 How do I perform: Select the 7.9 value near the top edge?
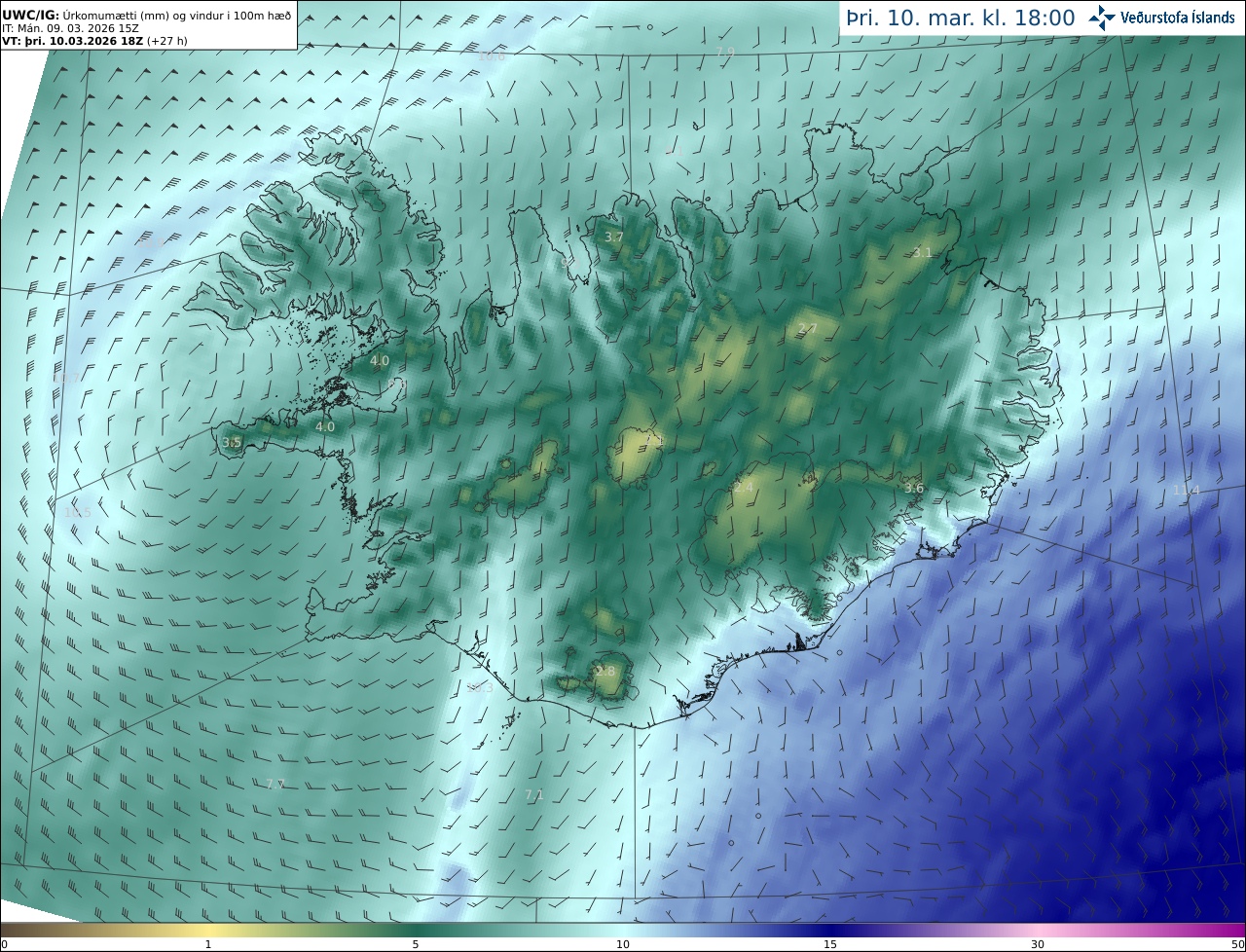pos(725,52)
